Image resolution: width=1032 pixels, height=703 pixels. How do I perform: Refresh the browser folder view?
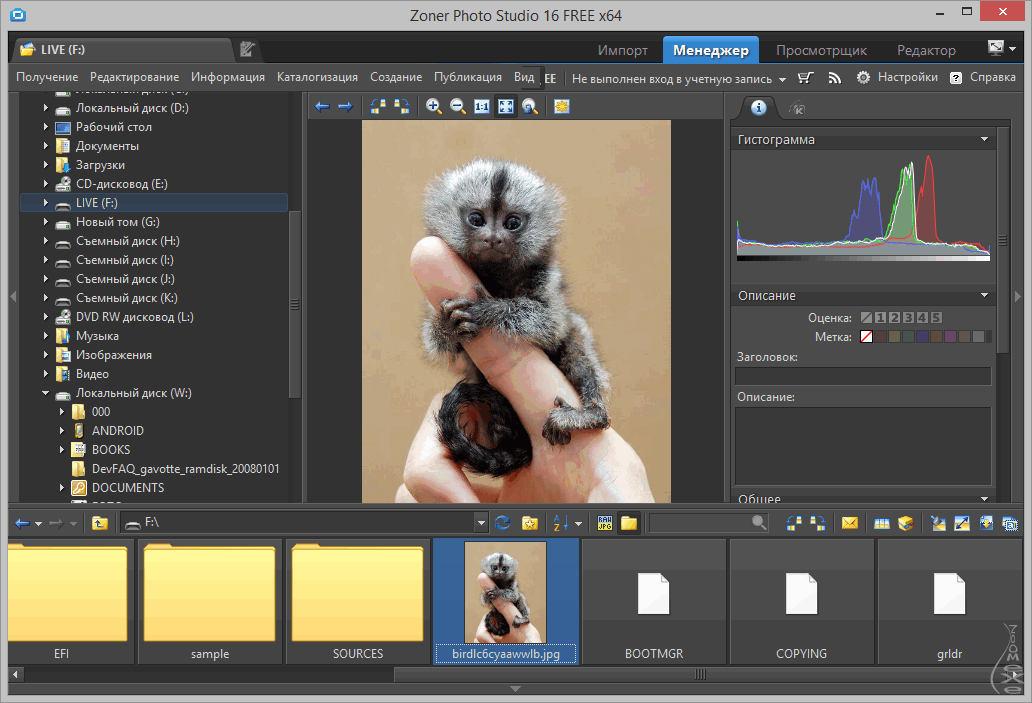pos(503,523)
